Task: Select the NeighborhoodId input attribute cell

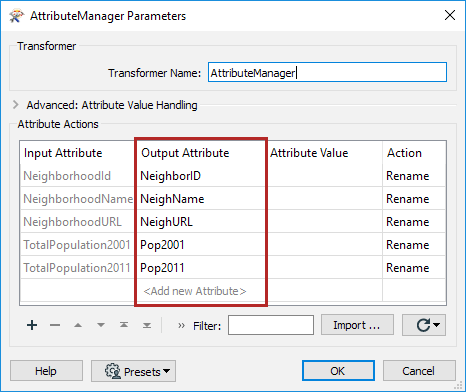Action: pos(77,176)
